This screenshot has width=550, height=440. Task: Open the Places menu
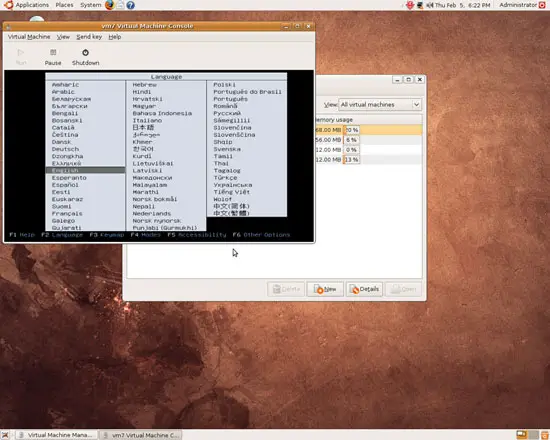(x=65, y=5)
